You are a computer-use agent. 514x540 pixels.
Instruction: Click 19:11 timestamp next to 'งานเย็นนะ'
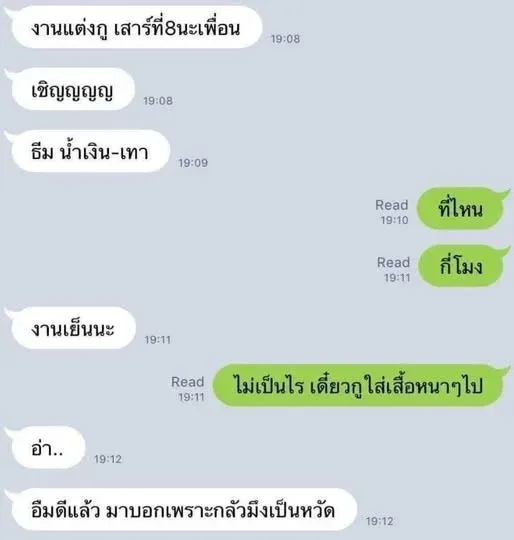click(158, 340)
